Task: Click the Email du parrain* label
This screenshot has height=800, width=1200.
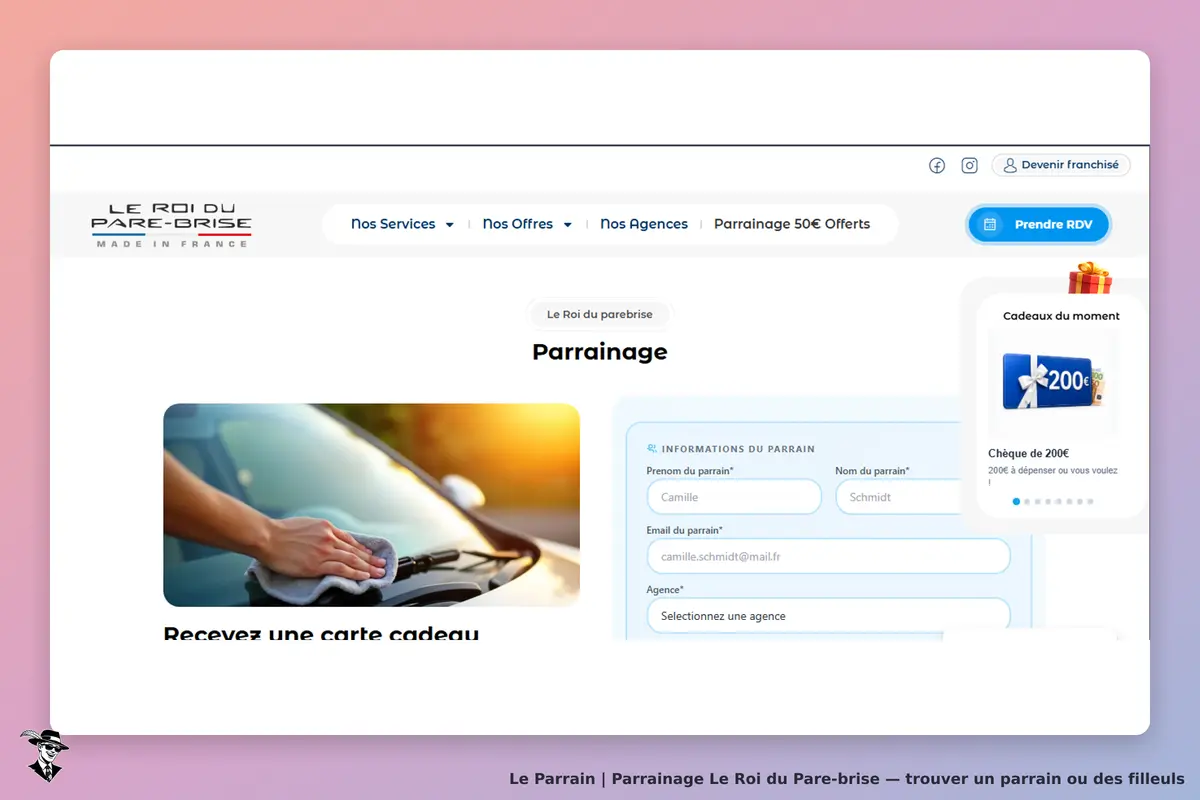Action: point(685,530)
